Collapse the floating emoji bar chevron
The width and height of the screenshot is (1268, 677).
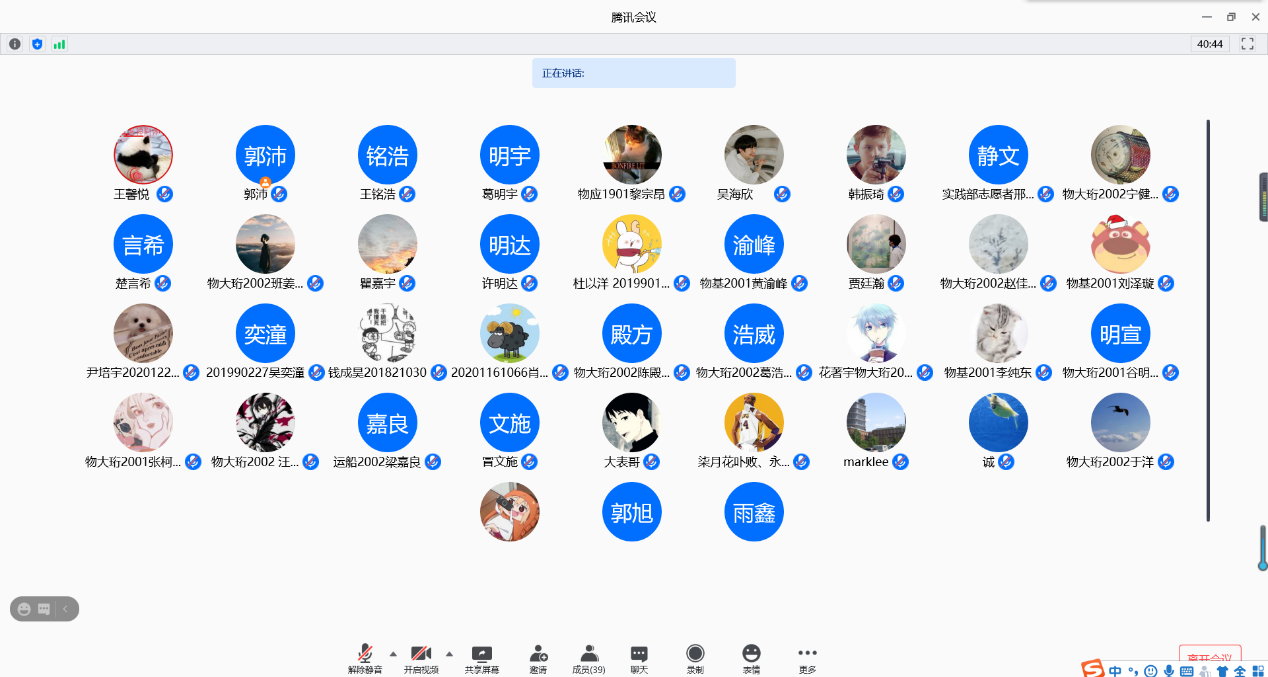coord(66,608)
